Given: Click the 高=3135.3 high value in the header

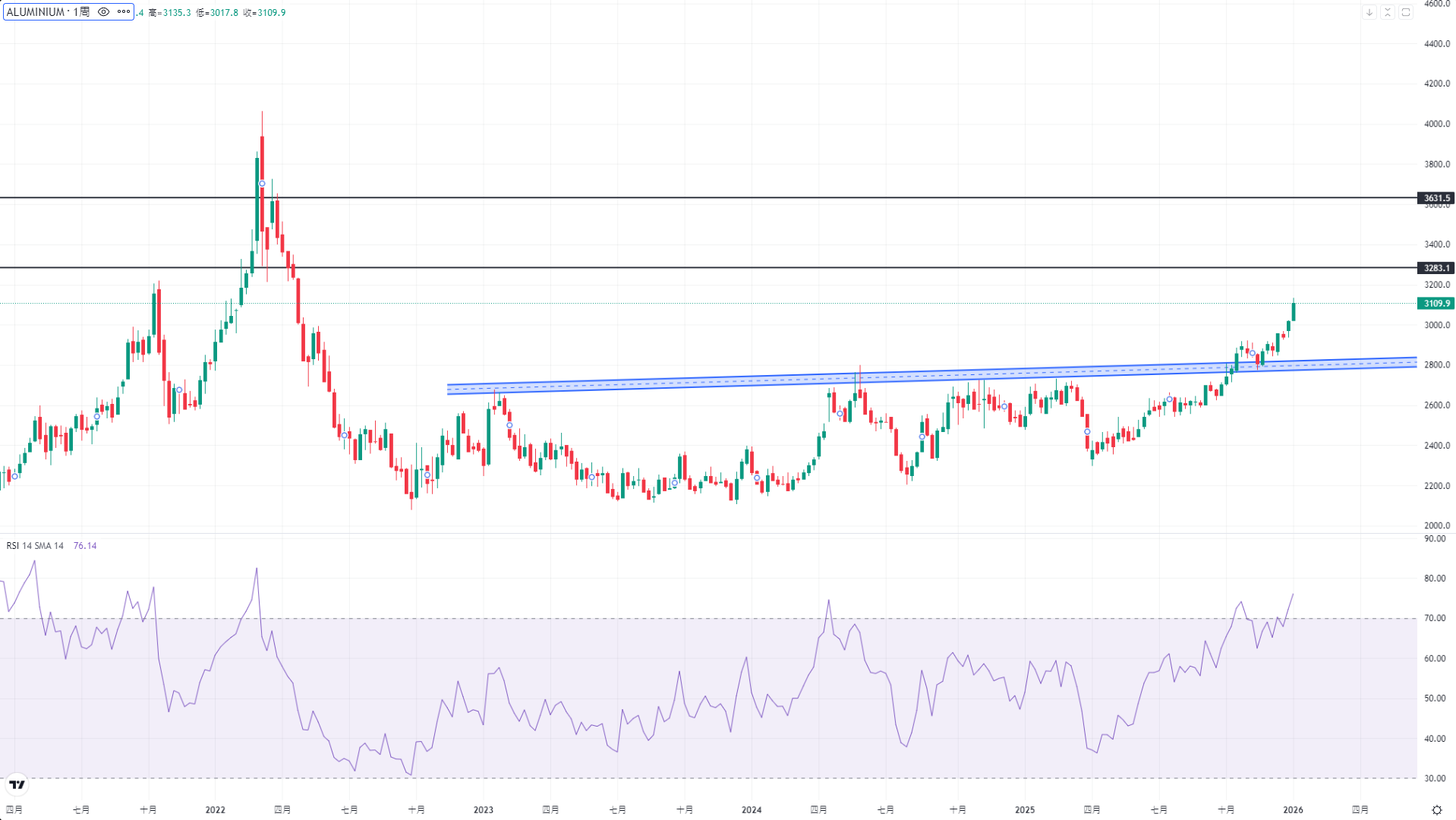Looking at the screenshot, I should pyautogui.click(x=170, y=13).
